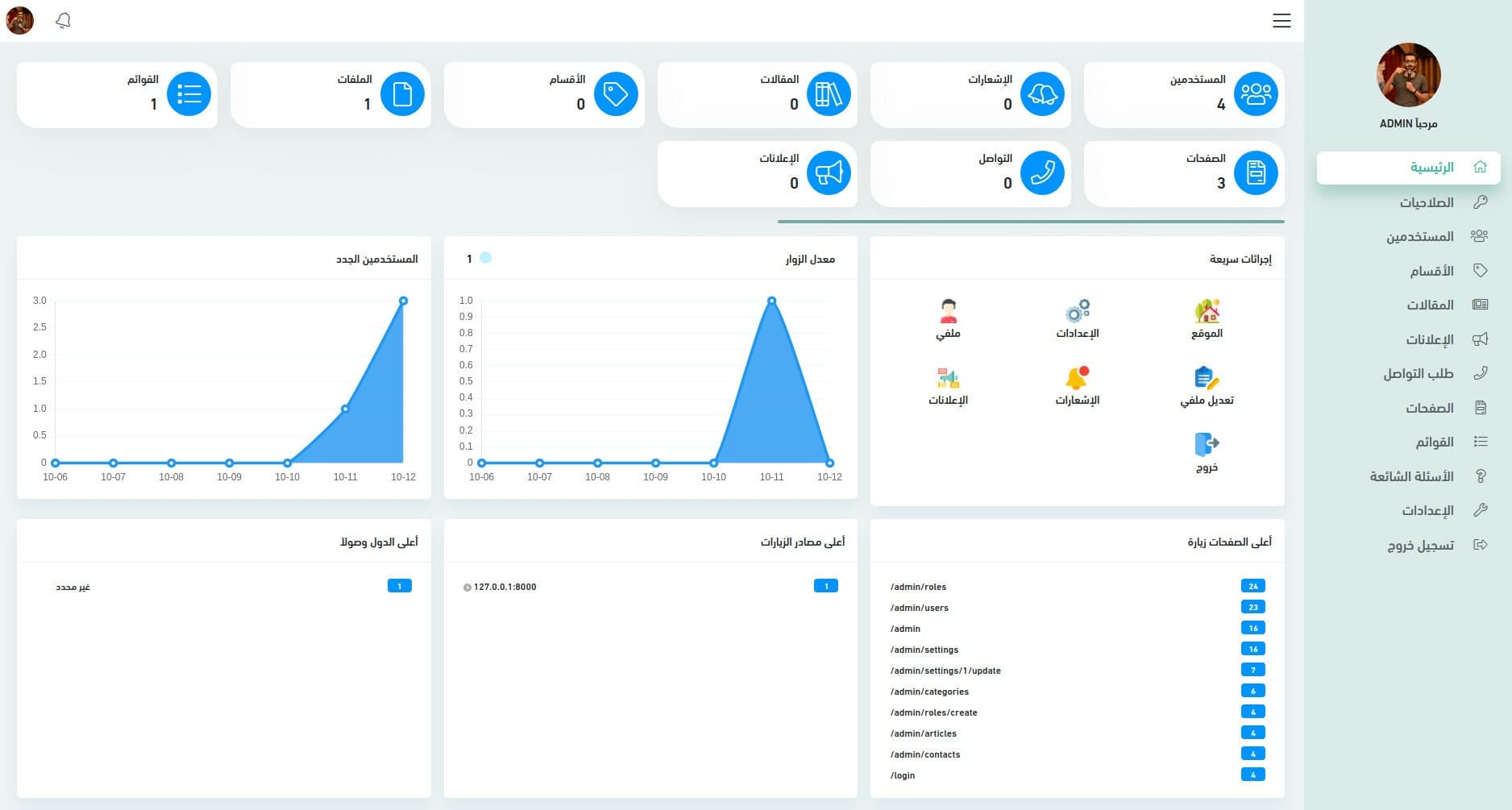Image resolution: width=1512 pixels, height=810 pixels.
Task: Open الإعلانات stat card megaphone icon
Action: tap(829, 172)
